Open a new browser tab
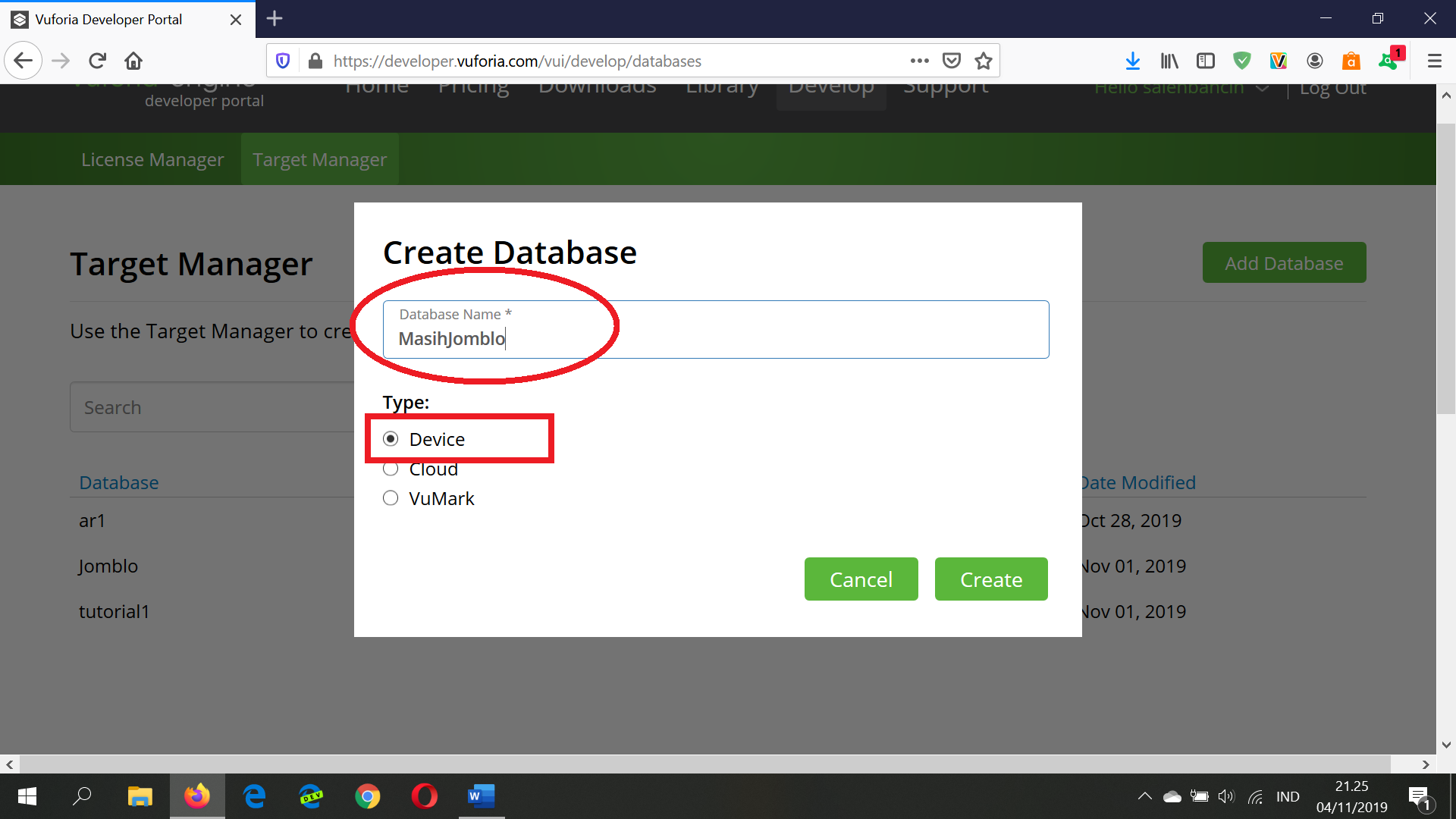The width and height of the screenshot is (1456, 819). [x=275, y=19]
